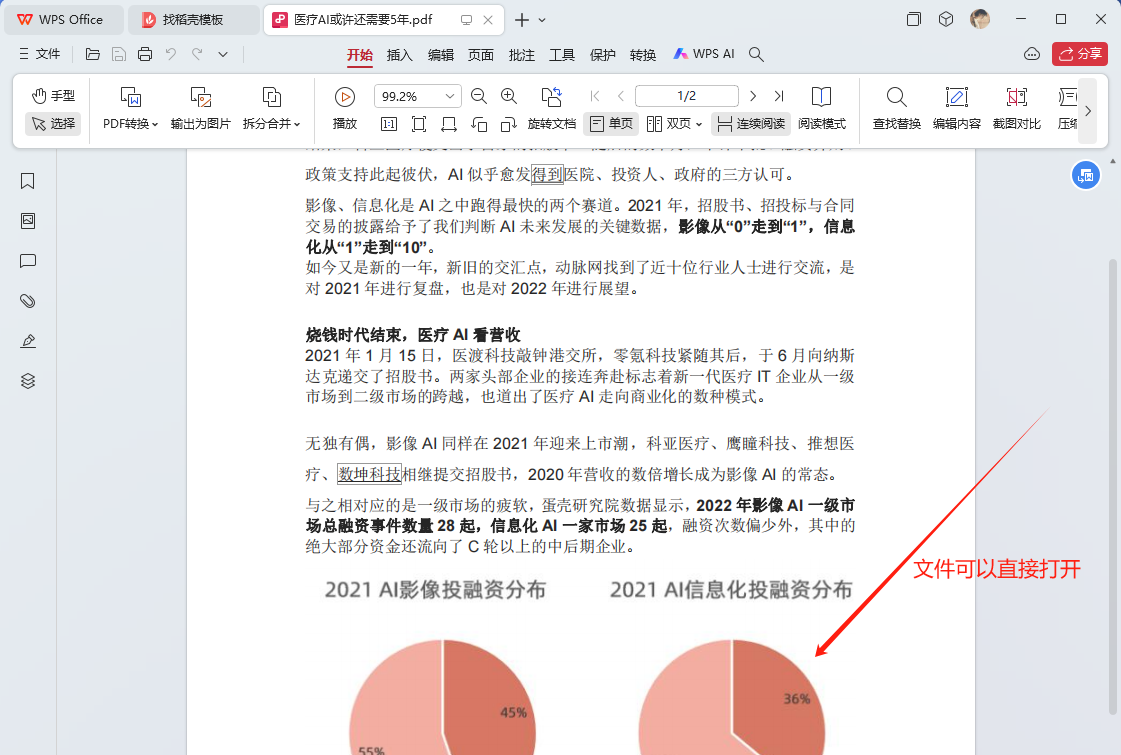Open 截图对比 screenshot compare tool
Viewport: 1121px width, 755px height.
pos(1017,109)
